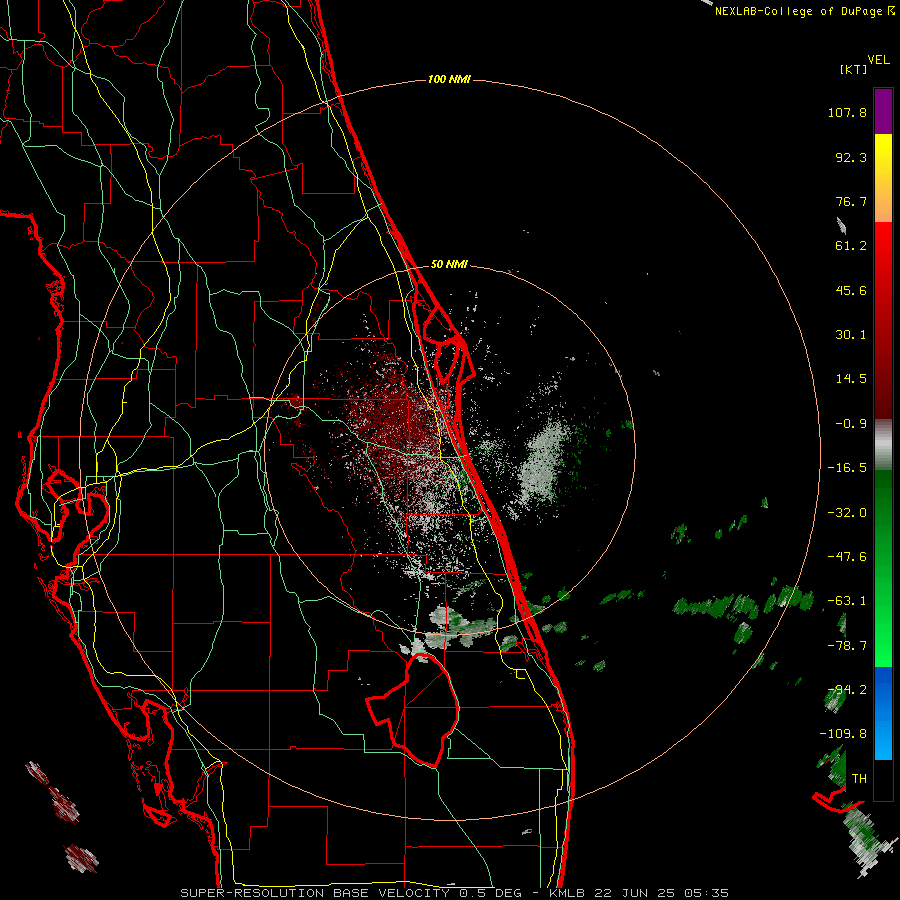Select the -63.1 value on velocity scale

point(847,601)
